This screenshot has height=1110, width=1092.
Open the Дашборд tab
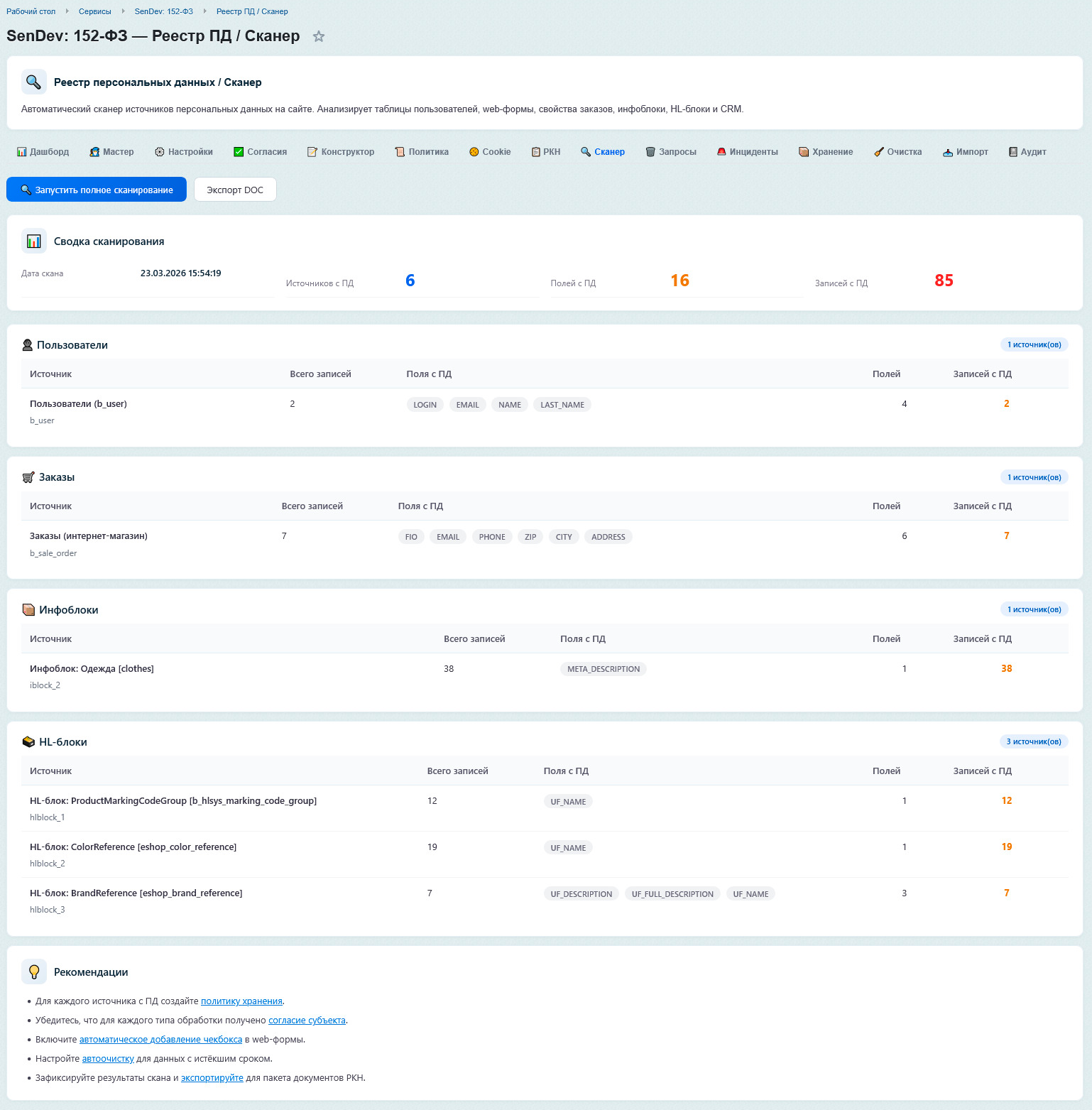[x=43, y=152]
